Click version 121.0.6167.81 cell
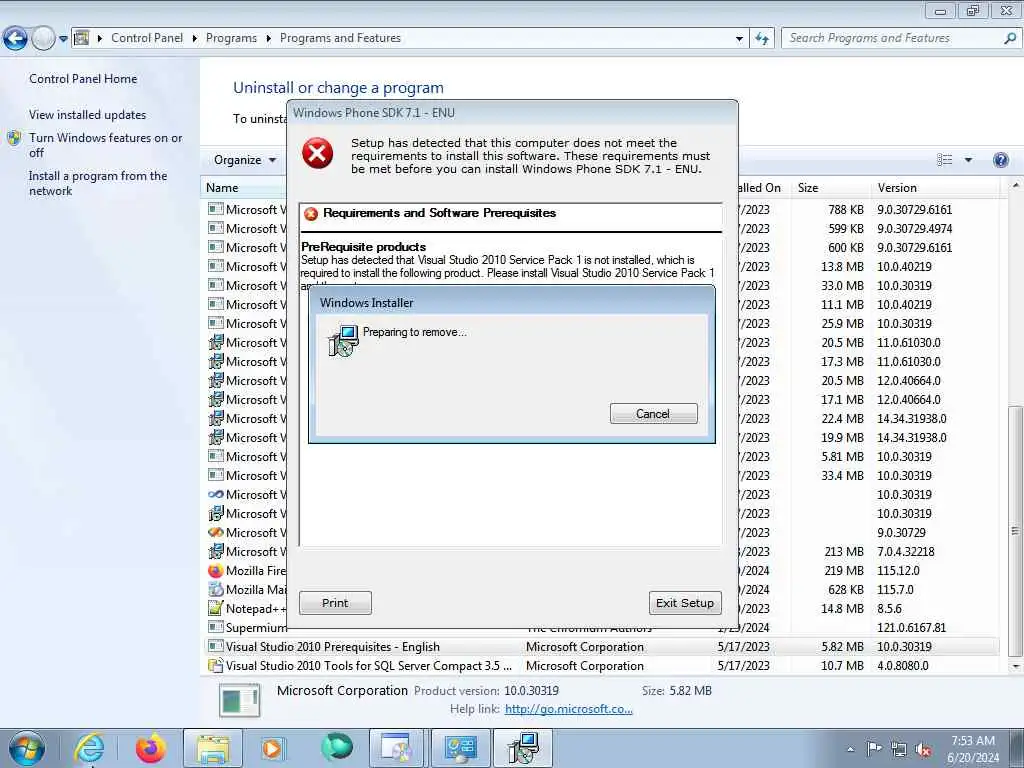Viewport: 1024px width, 768px height. 911,628
